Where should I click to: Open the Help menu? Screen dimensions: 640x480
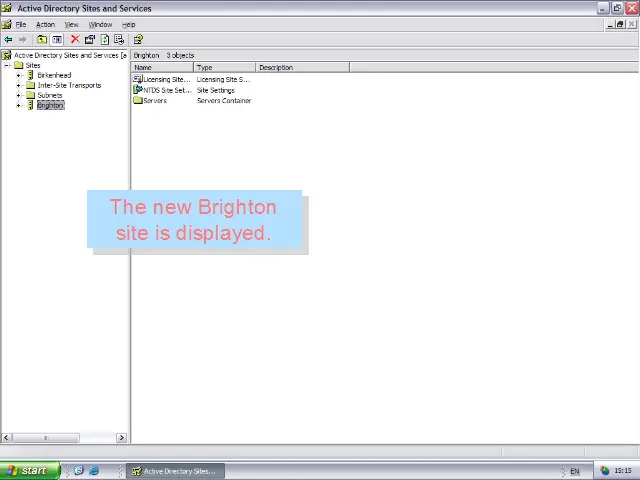[x=129, y=24]
